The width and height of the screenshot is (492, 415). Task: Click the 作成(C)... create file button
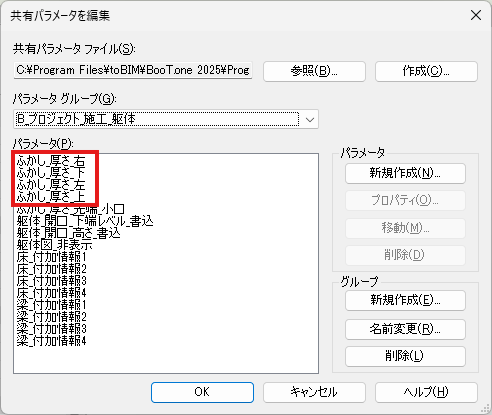426,71
